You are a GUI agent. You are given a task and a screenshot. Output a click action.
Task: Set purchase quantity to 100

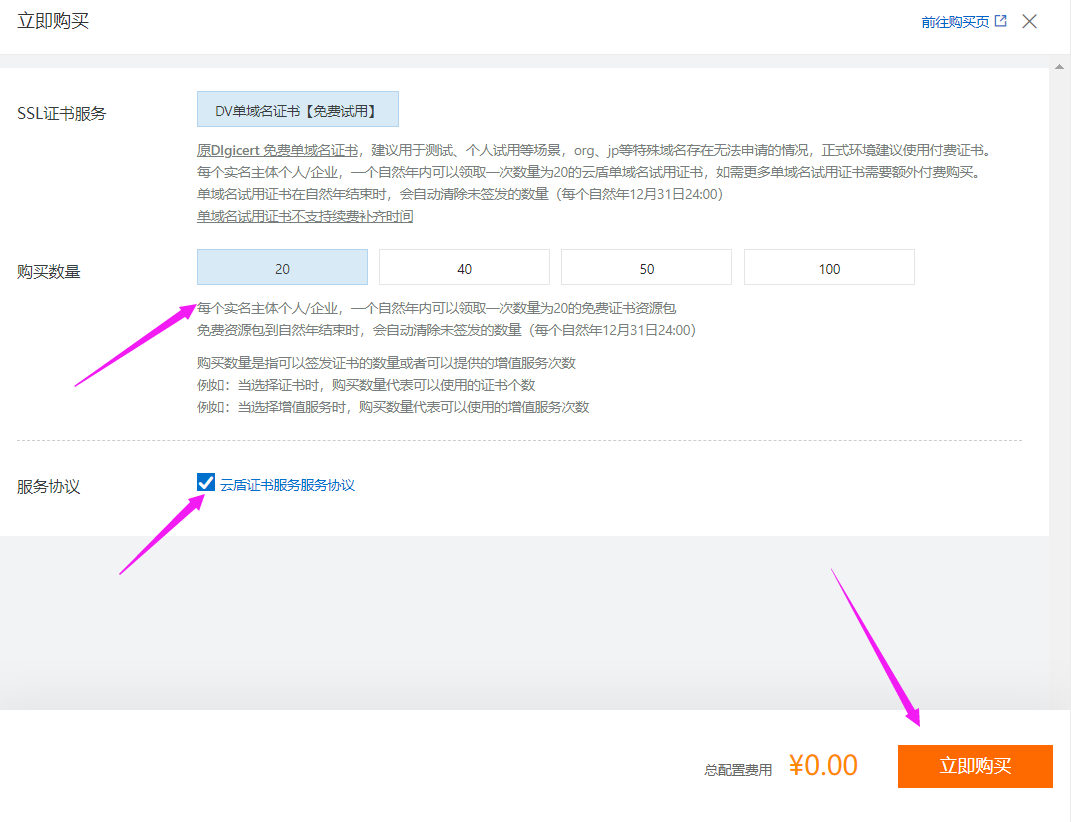tap(829, 268)
